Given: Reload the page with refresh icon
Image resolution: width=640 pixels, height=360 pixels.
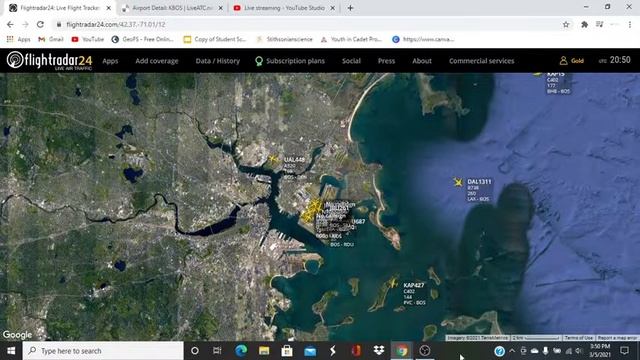Looking at the screenshot, I should (x=40, y=24).
